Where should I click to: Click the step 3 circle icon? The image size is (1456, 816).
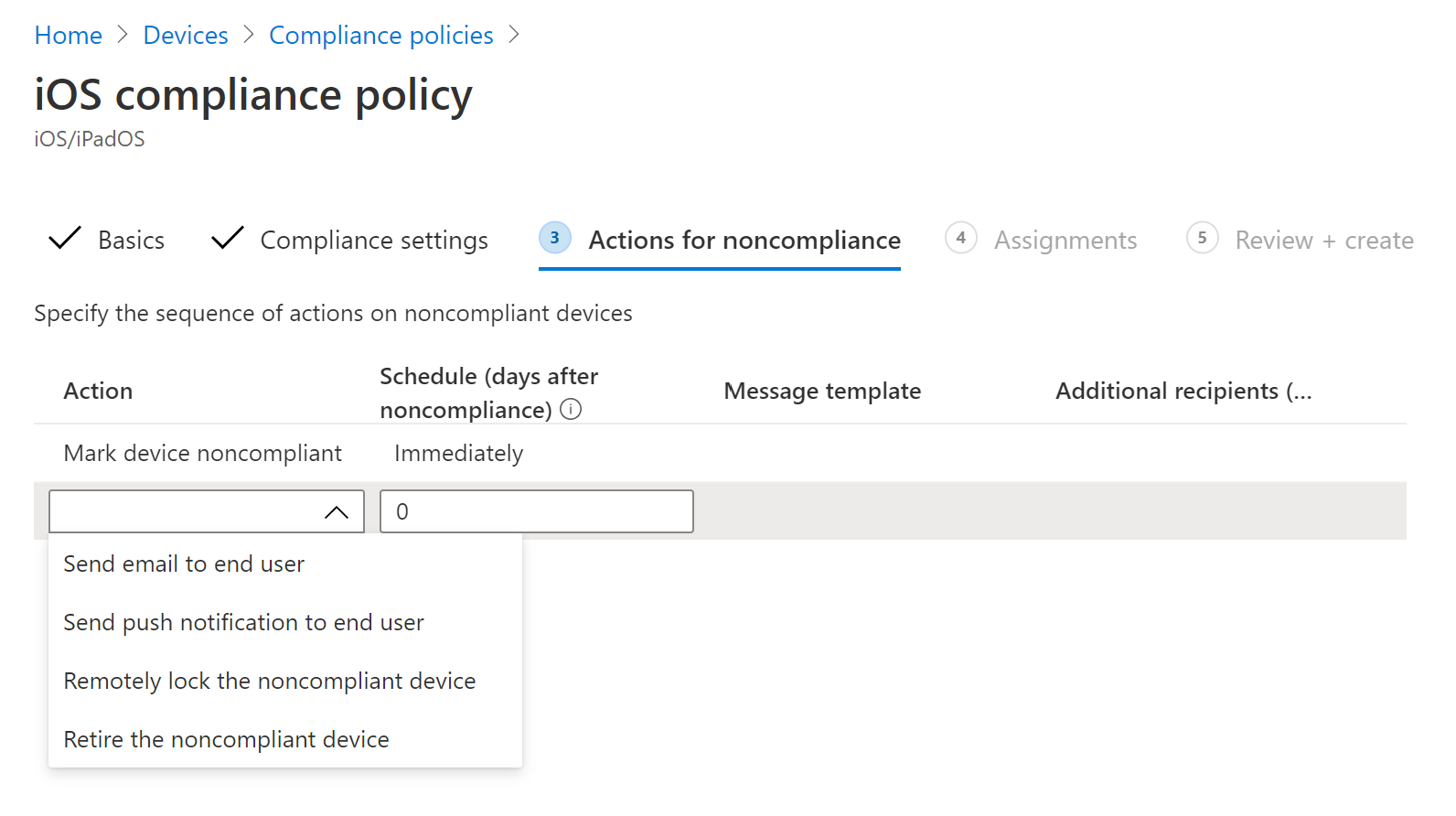(x=554, y=238)
